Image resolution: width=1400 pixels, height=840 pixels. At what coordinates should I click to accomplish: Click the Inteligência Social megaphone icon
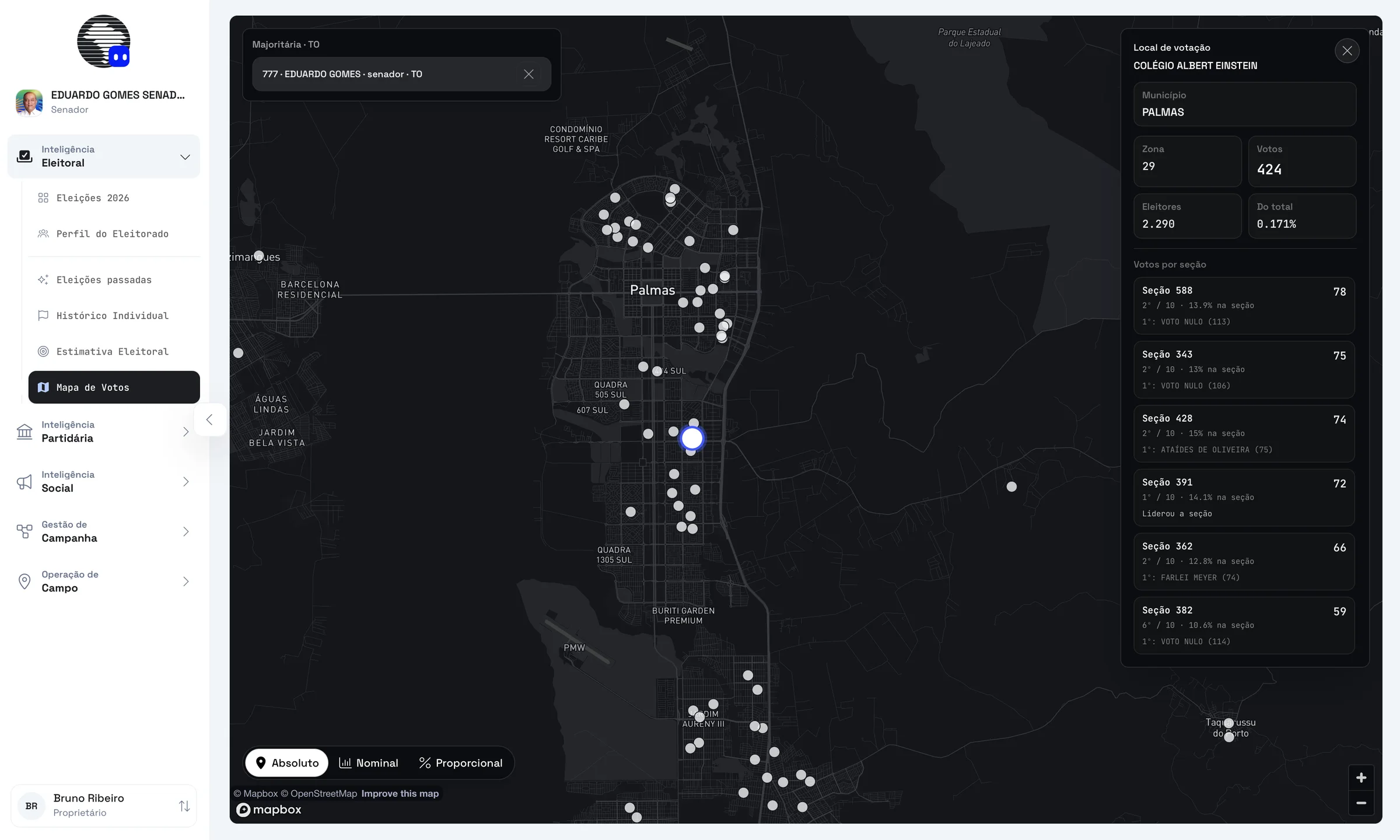pyautogui.click(x=24, y=482)
